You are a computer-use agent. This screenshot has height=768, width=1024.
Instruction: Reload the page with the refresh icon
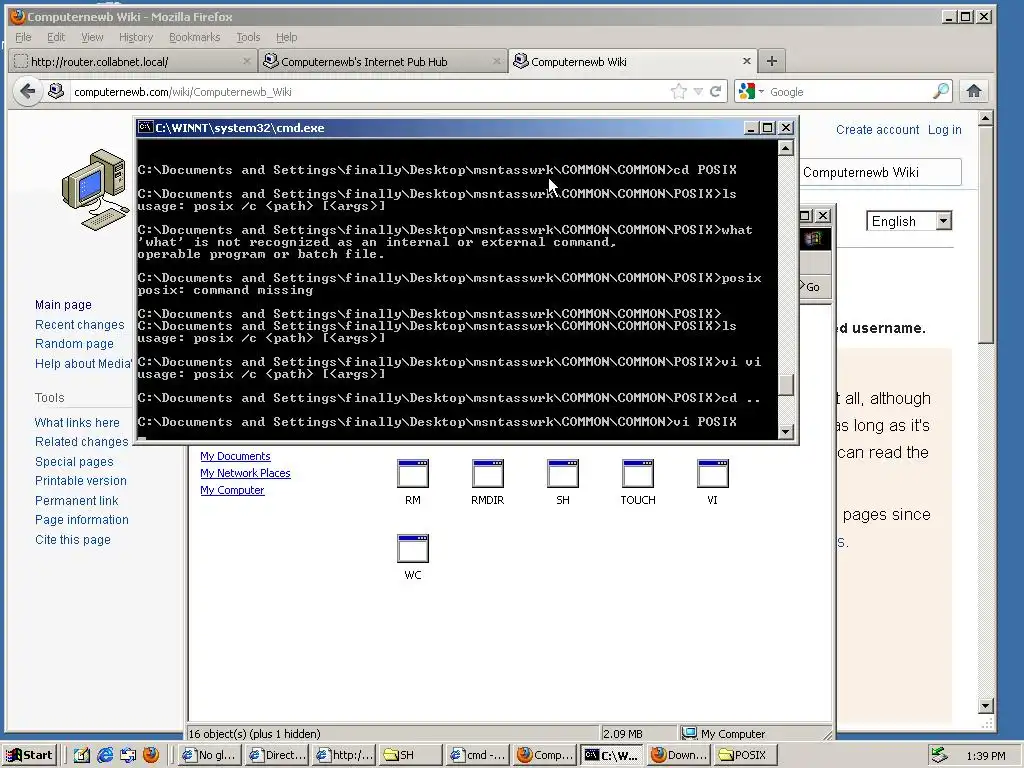coord(716,91)
